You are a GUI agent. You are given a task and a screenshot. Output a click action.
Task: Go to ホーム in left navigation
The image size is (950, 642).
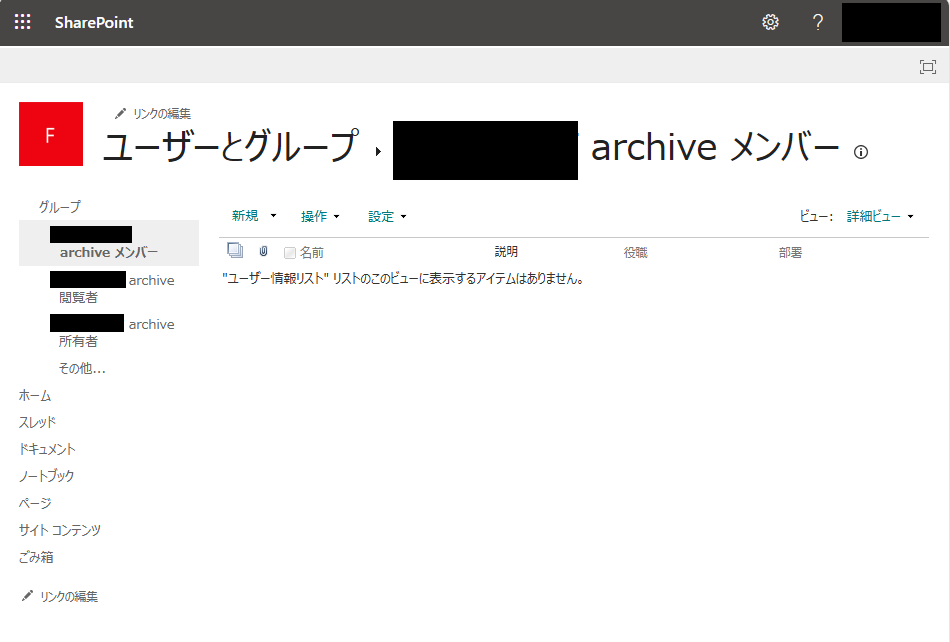click(35, 395)
